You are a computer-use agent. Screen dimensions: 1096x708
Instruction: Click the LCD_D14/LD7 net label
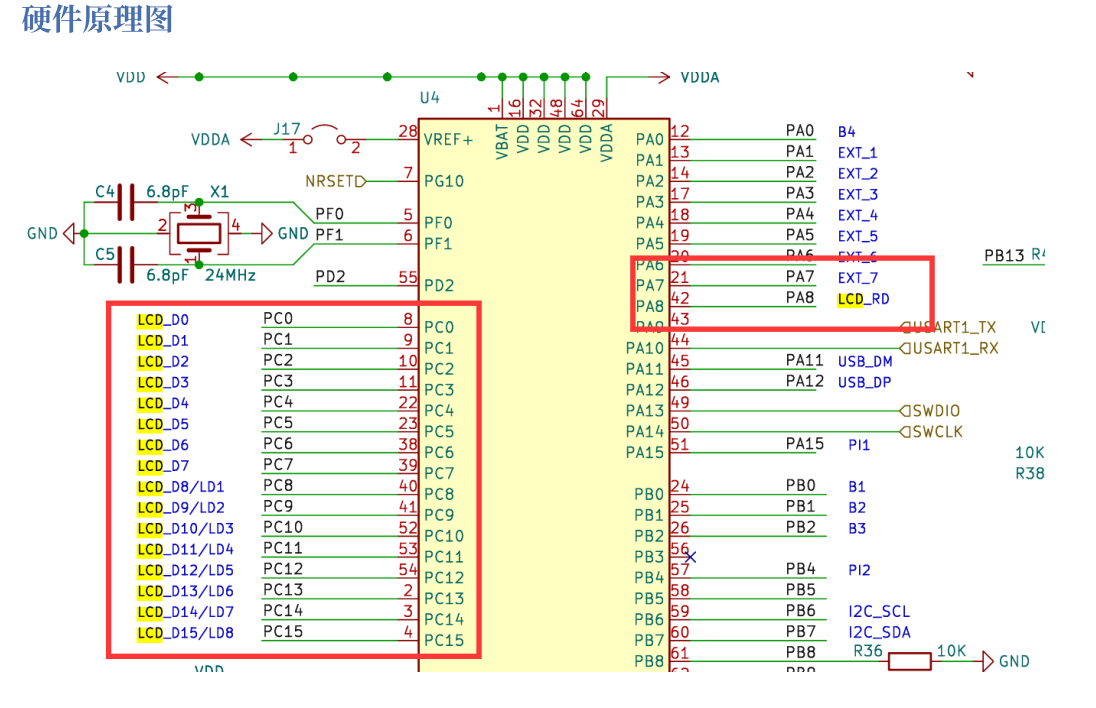(x=185, y=612)
